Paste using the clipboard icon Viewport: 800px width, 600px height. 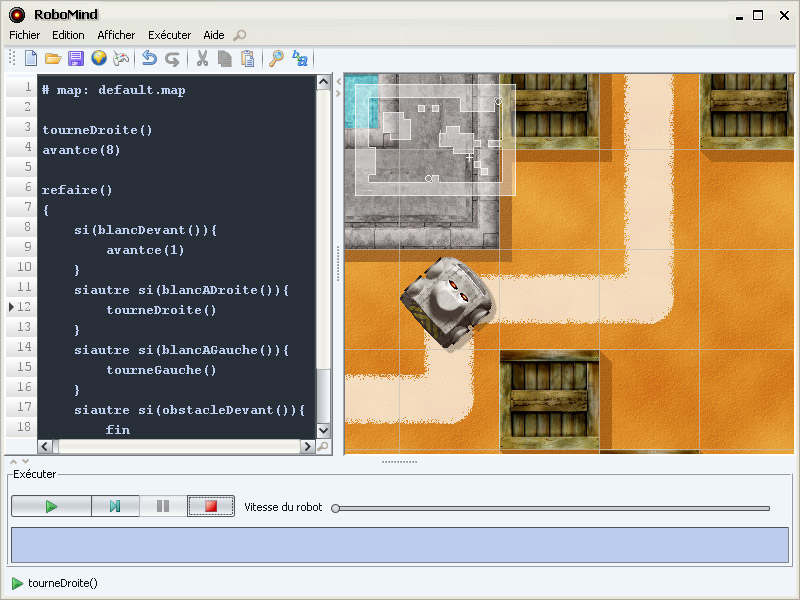(247, 59)
